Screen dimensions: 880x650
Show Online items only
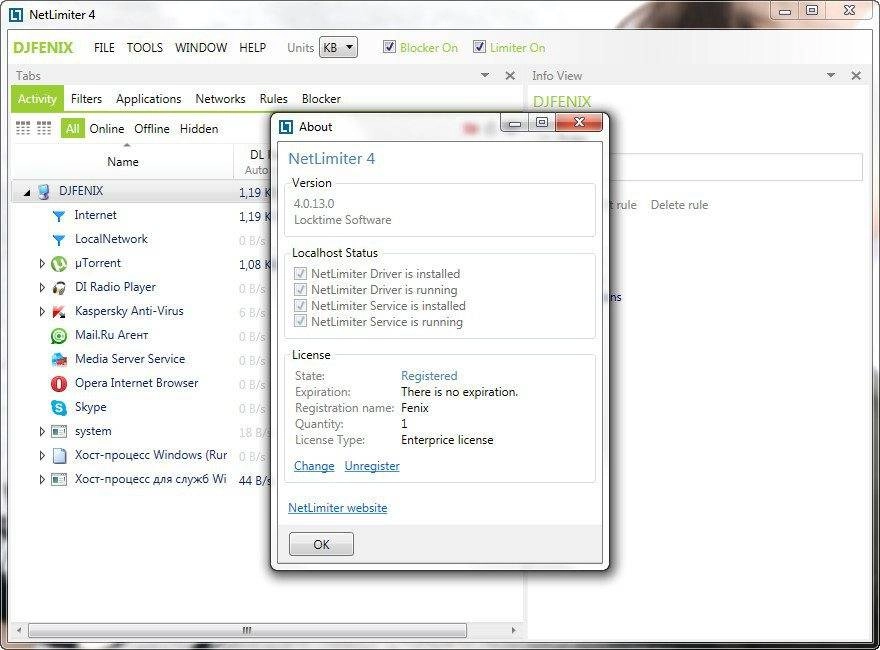(x=107, y=129)
